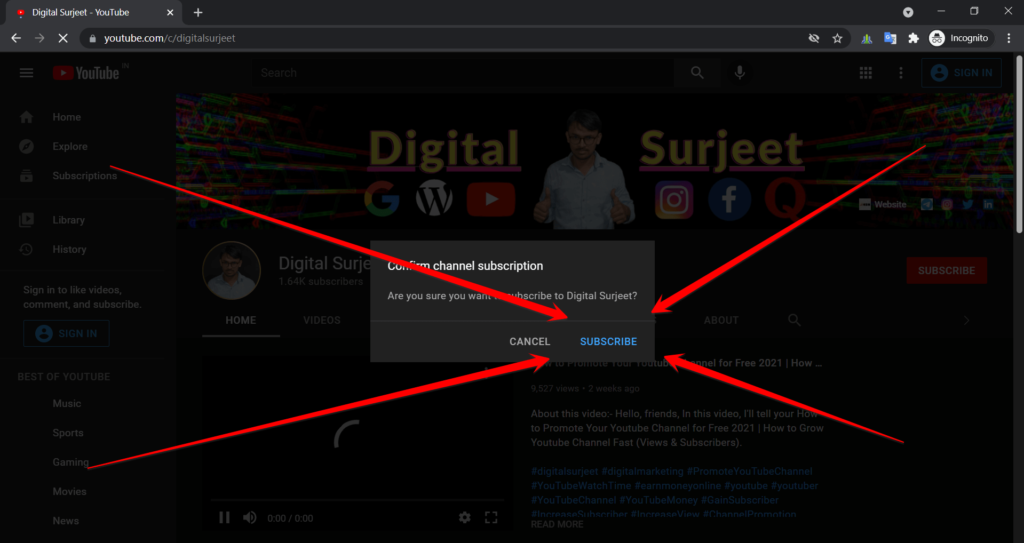Bookmark this page with the star icon
The width and height of the screenshot is (1024, 543).
click(837, 39)
